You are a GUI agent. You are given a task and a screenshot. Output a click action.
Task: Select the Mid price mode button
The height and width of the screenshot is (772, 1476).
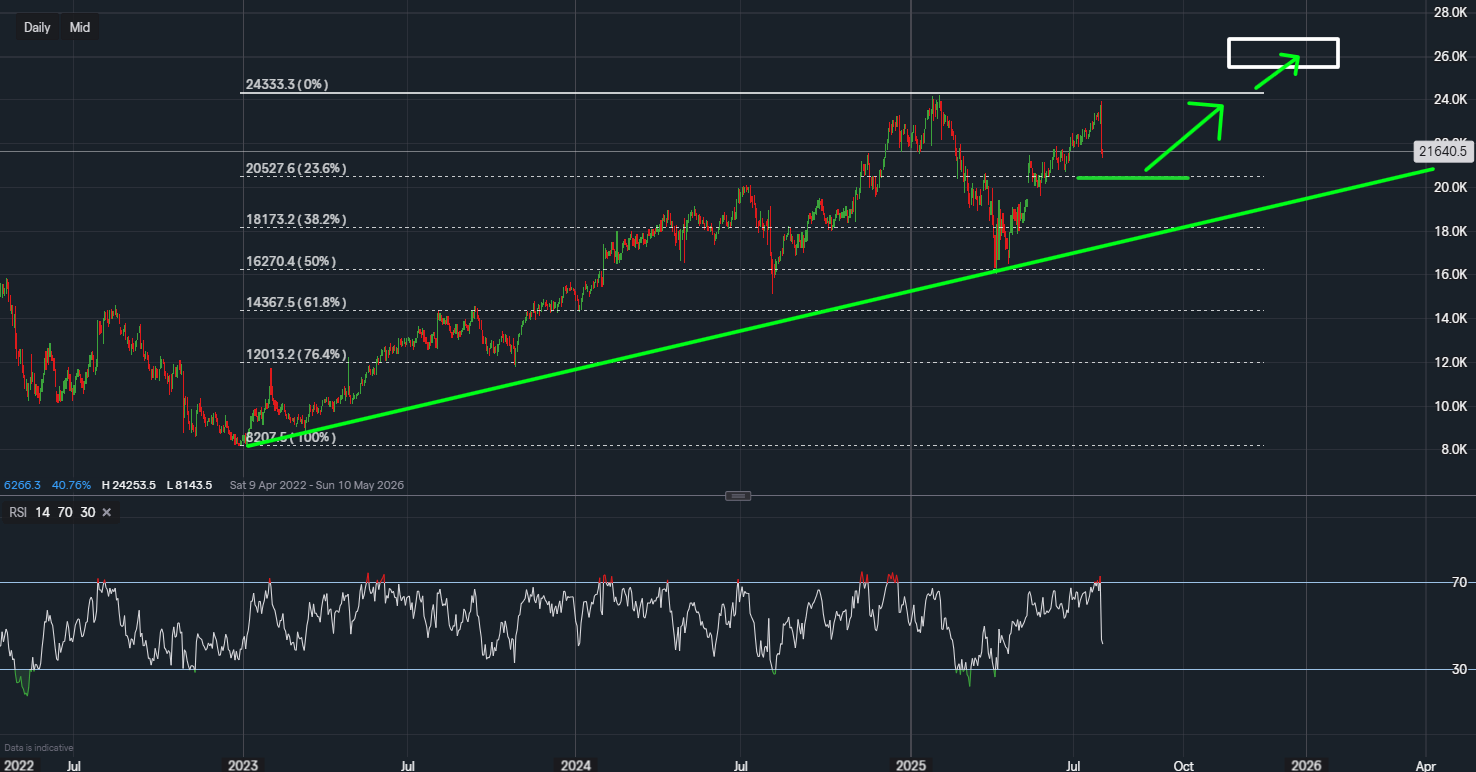(x=79, y=27)
